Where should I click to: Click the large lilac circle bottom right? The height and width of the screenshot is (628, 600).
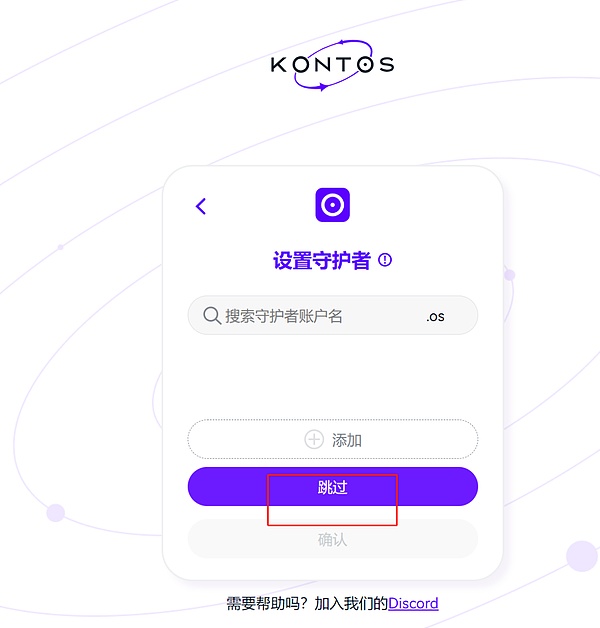click(582, 556)
